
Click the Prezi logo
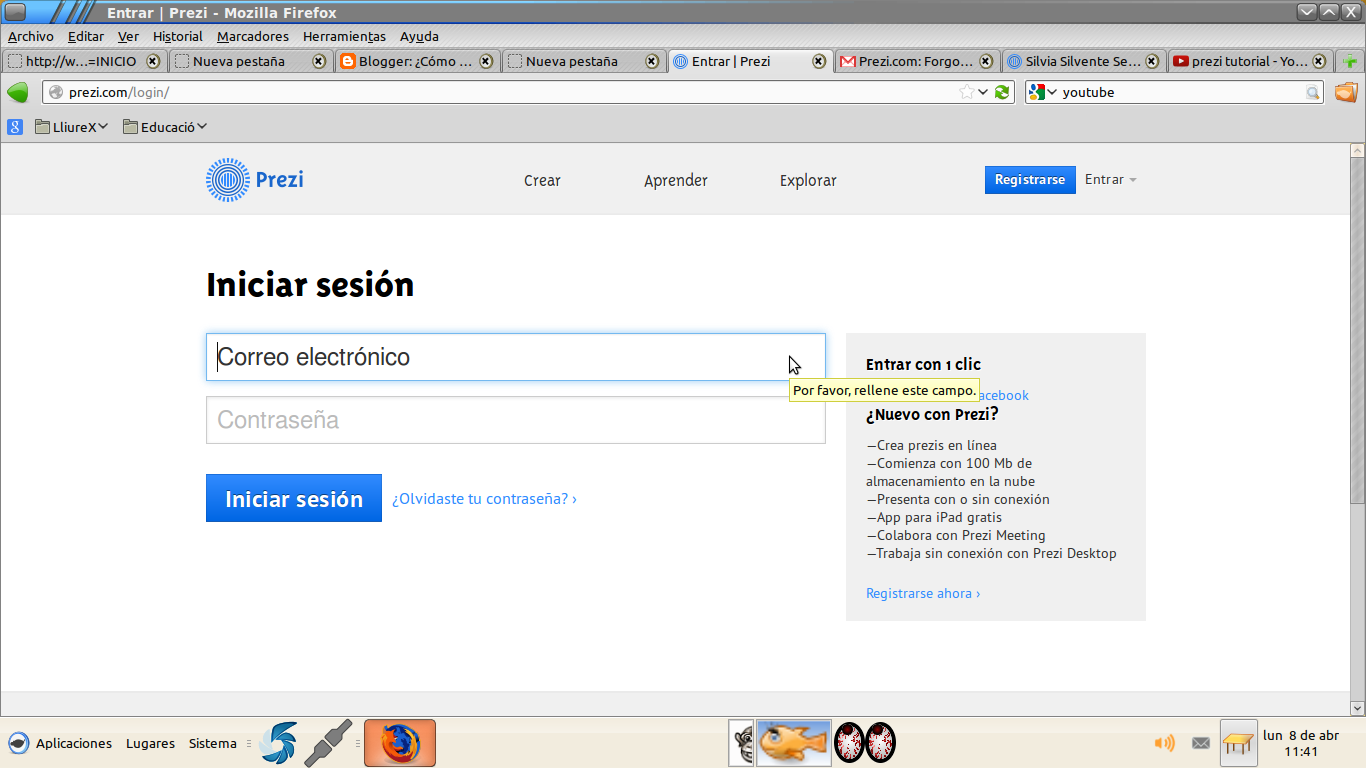click(255, 180)
